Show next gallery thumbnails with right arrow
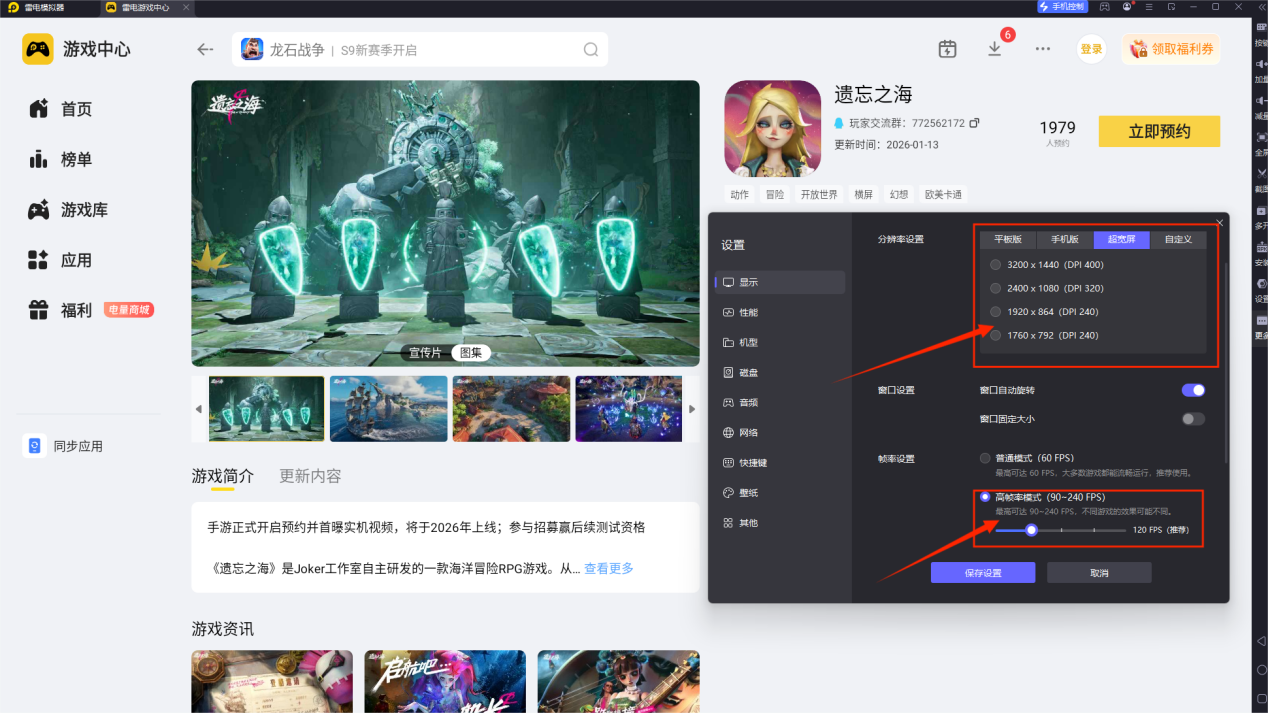Image resolution: width=1268 pixels, height=713 pixels. point(691,410)
